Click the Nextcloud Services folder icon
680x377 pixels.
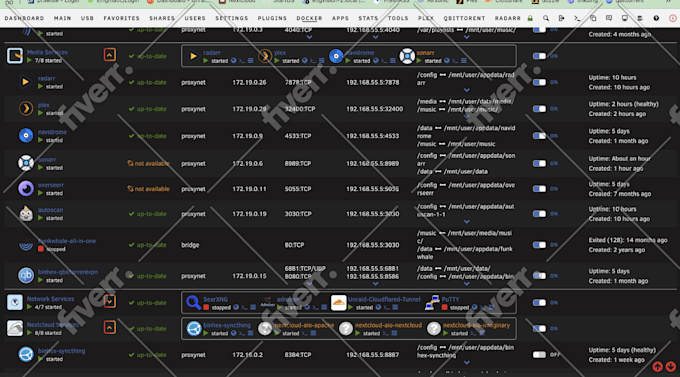pos(15,328)
